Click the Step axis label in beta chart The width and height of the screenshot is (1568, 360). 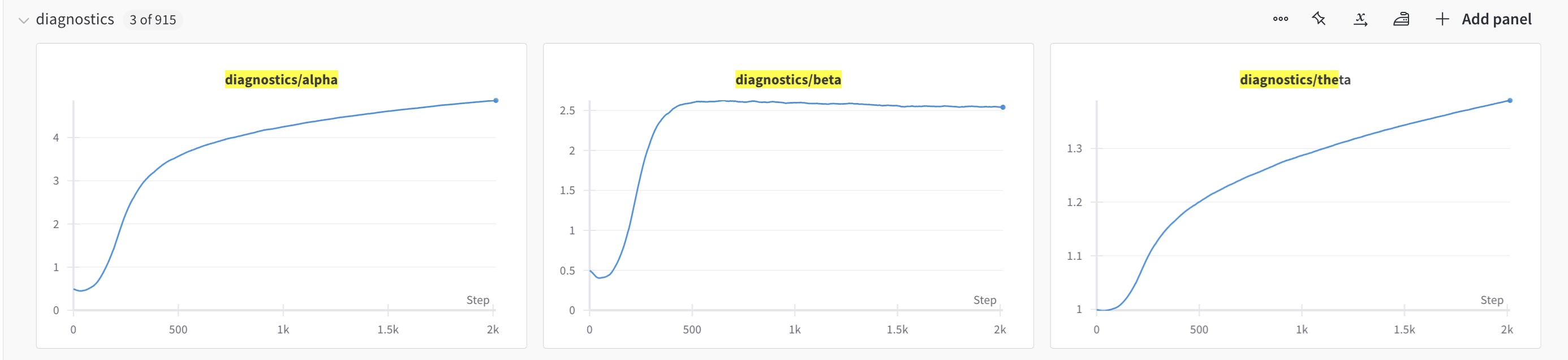click(x=985, y=299)
